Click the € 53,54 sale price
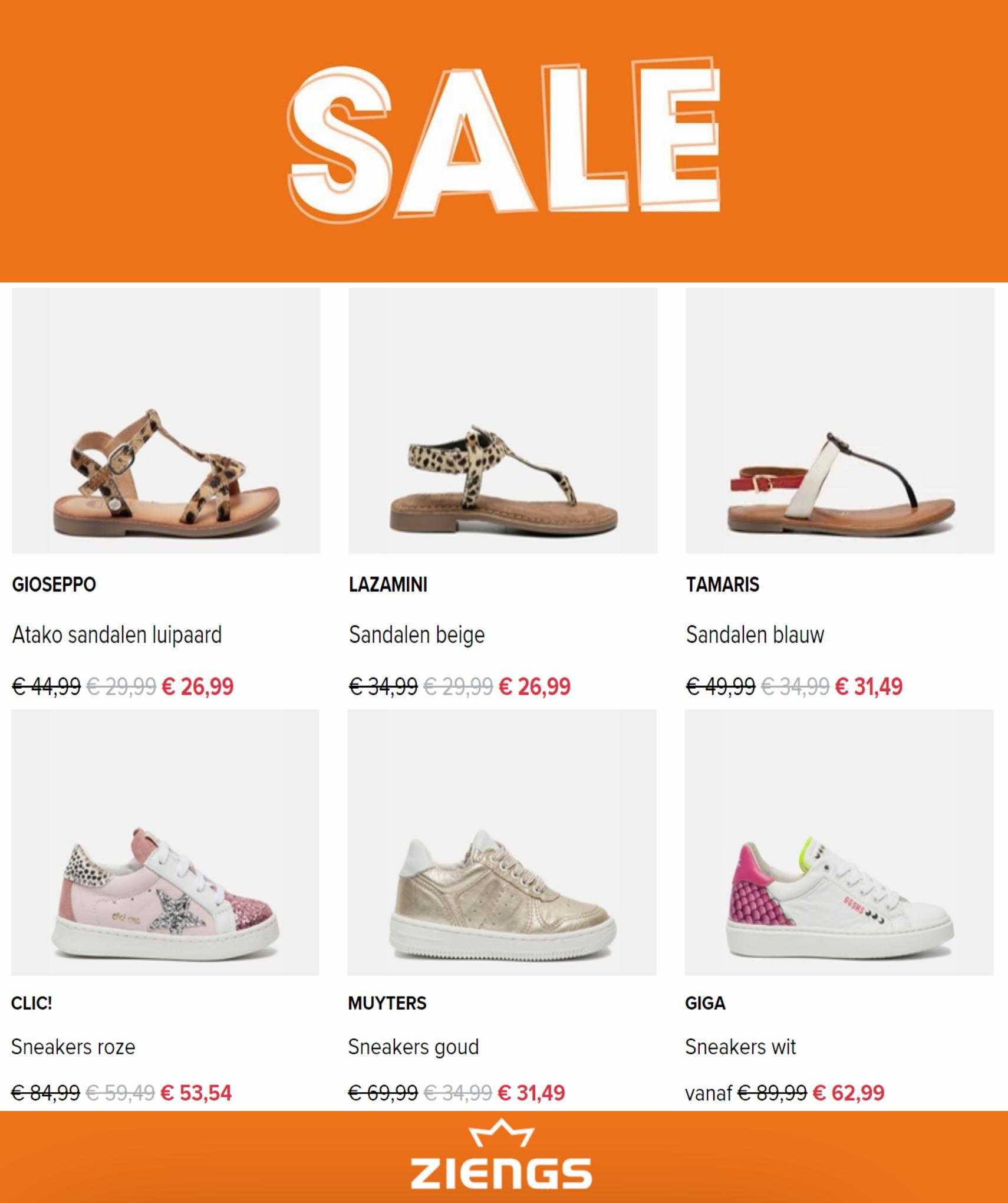 [196, 1093]
